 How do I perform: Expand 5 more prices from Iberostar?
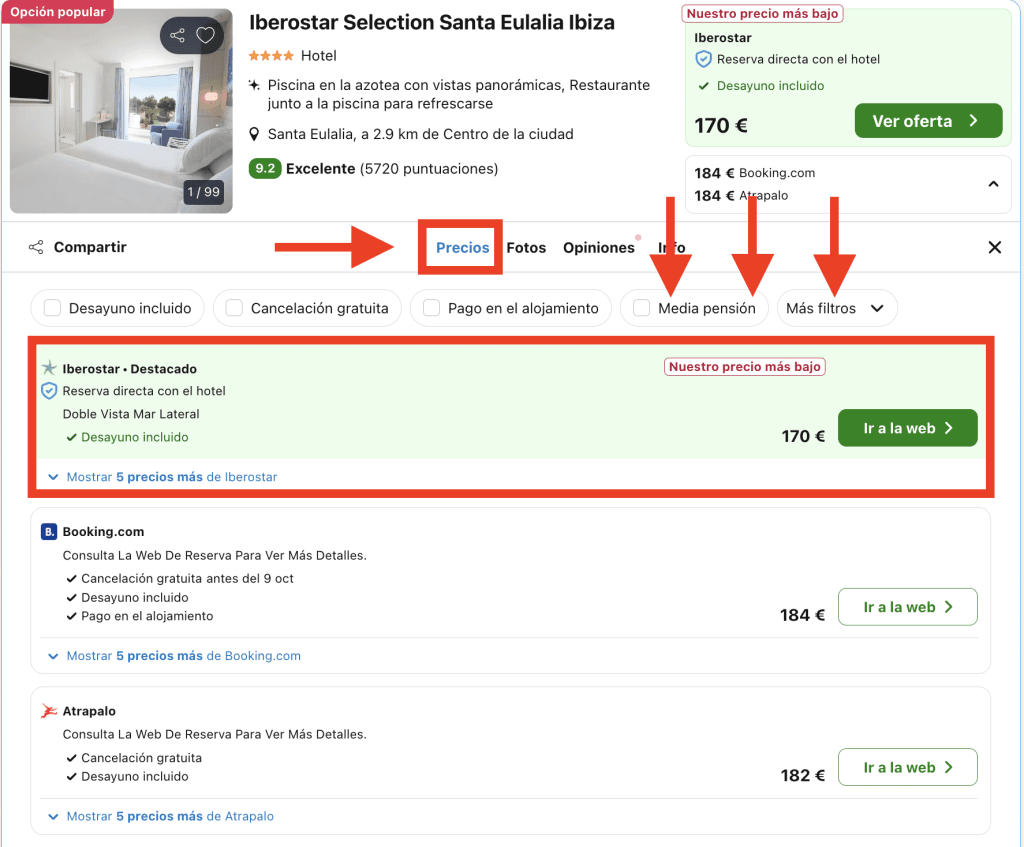point(171,477)
